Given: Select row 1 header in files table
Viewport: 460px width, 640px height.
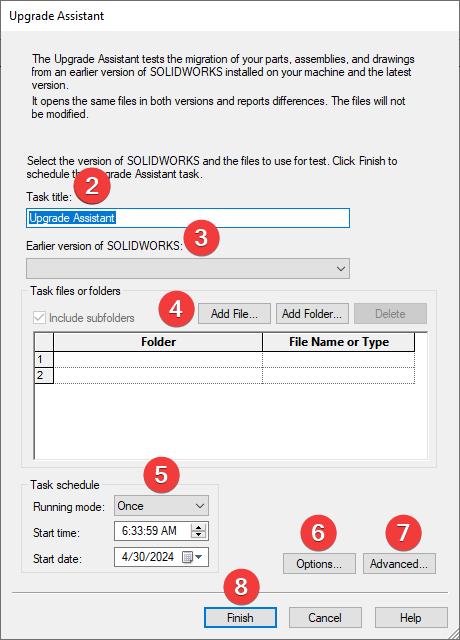Looking at the screenshot, I should point(44,359).
